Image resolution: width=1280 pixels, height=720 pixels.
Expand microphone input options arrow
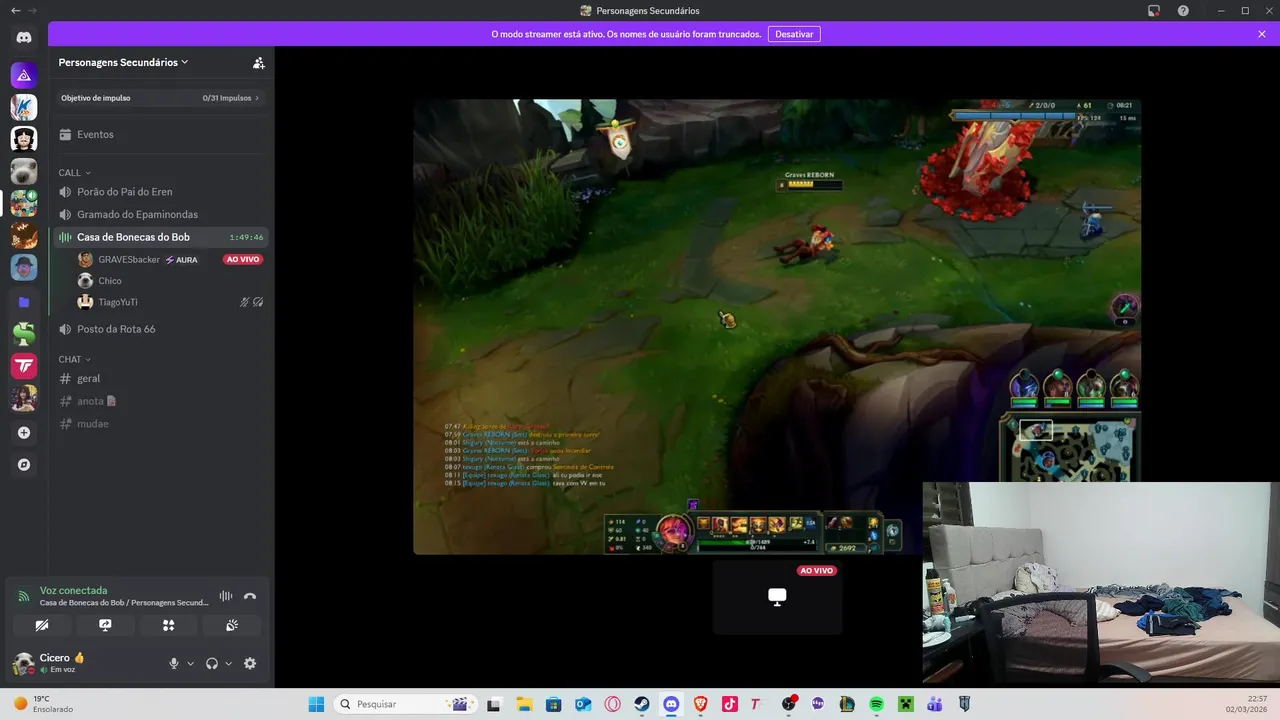click(190, 663)
